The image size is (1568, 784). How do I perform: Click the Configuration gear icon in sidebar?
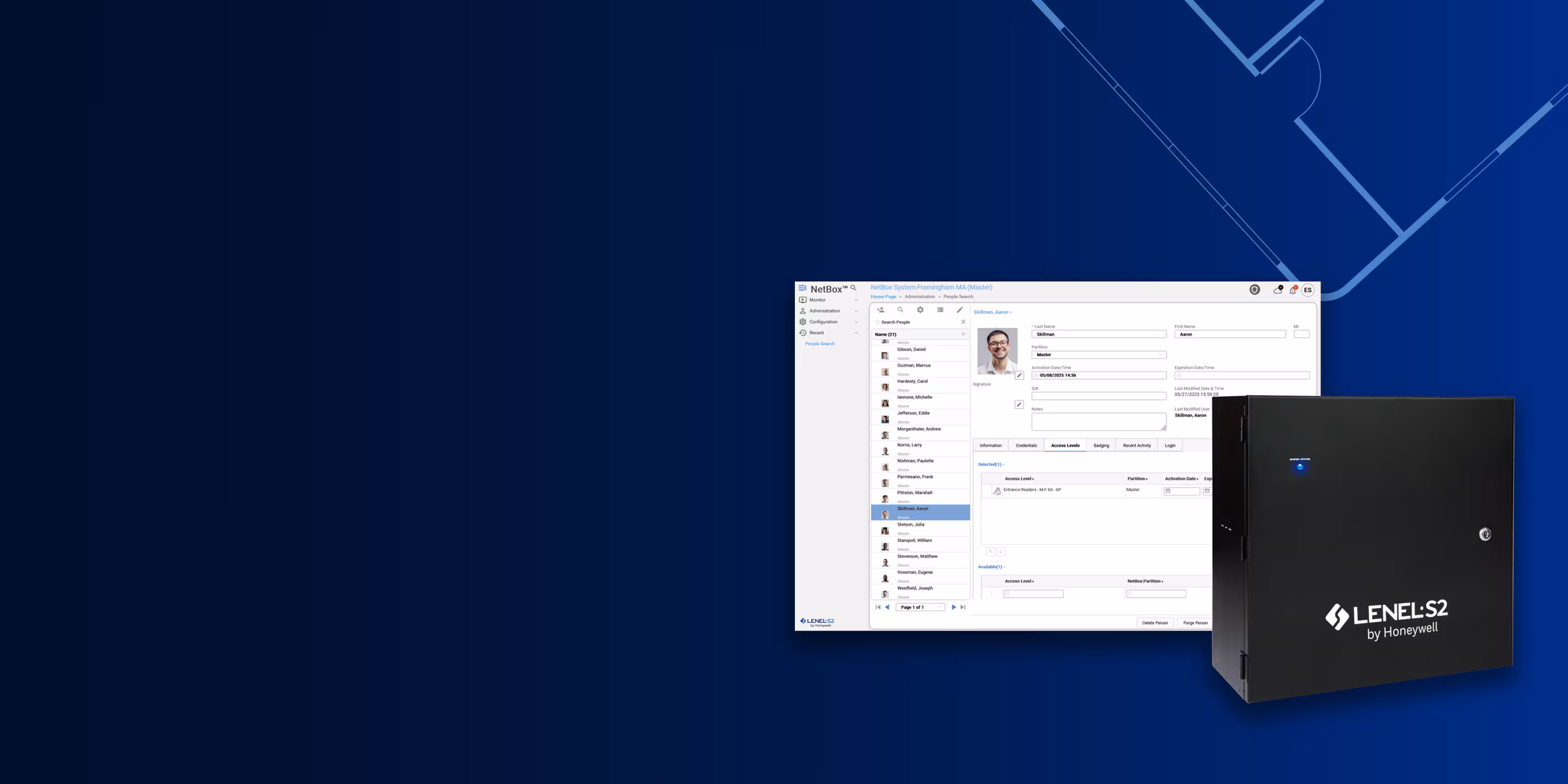pyautogui.click(x=803, y=322)
